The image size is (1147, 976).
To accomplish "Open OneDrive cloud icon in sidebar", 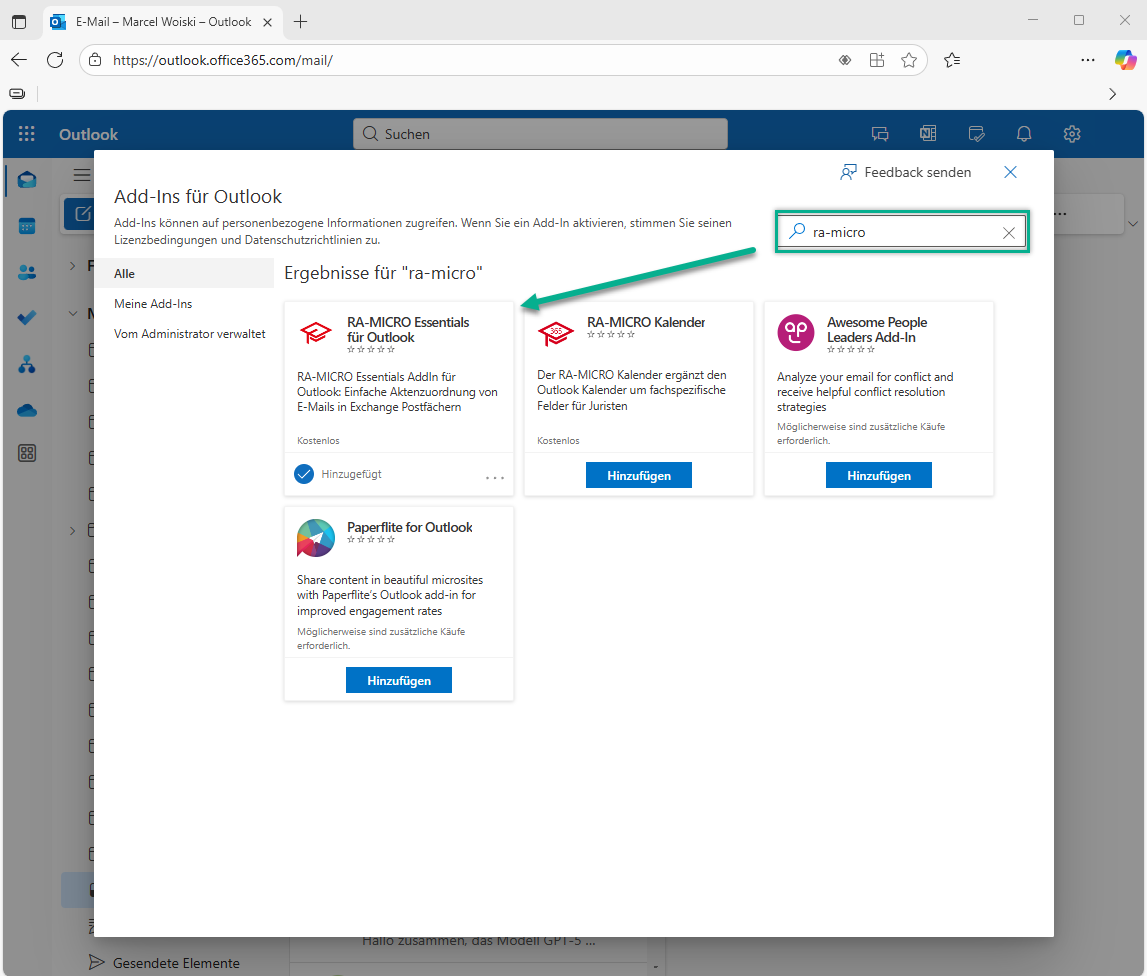I will [27, 410].
